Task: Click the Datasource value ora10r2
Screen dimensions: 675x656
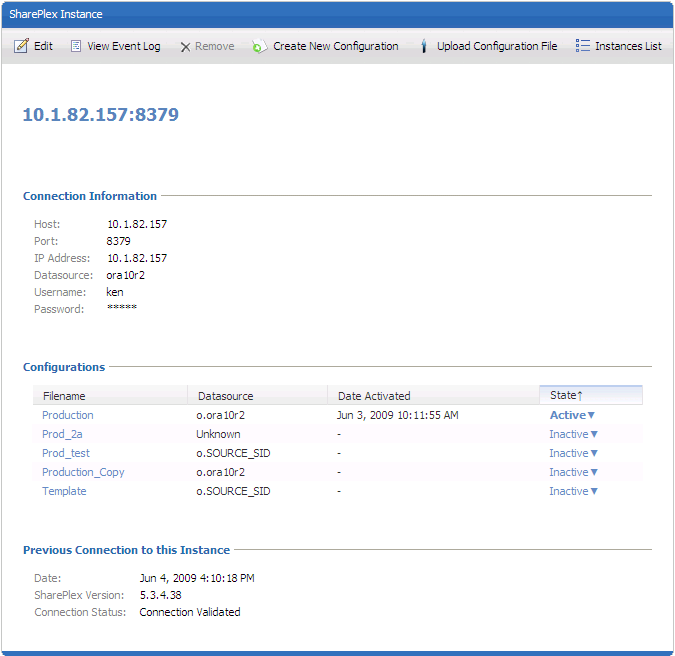Action: coord(126,275)
